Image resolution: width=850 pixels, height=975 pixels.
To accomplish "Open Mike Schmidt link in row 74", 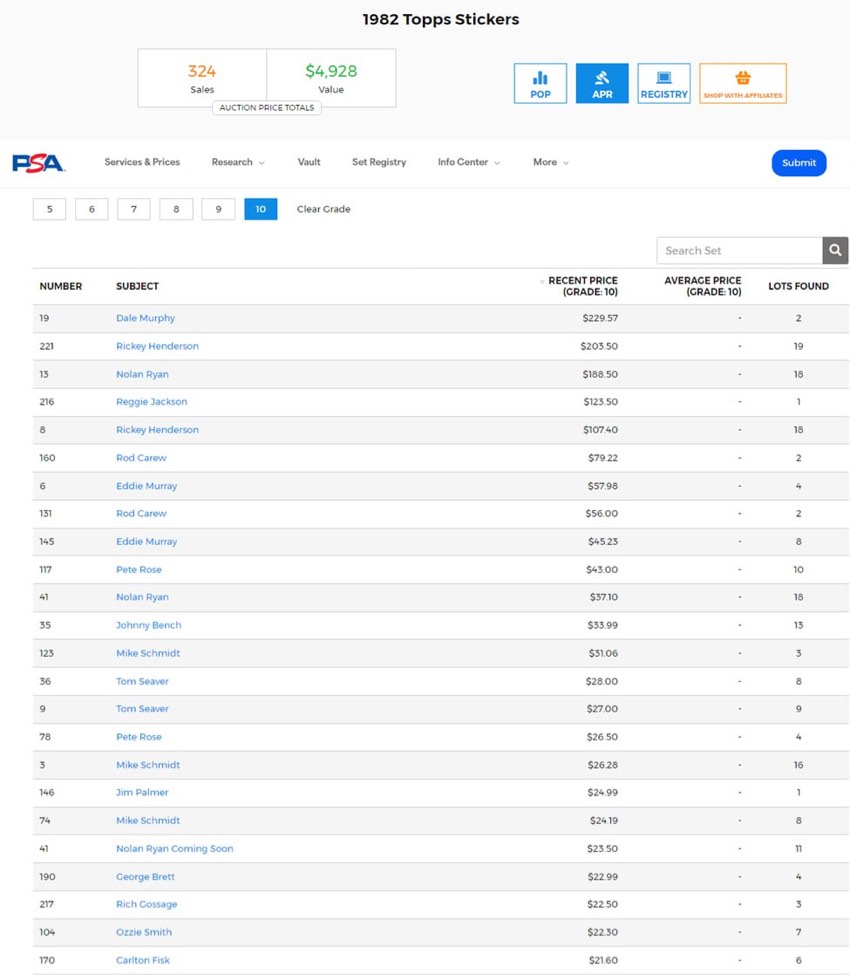I will [x=148, y=820].
